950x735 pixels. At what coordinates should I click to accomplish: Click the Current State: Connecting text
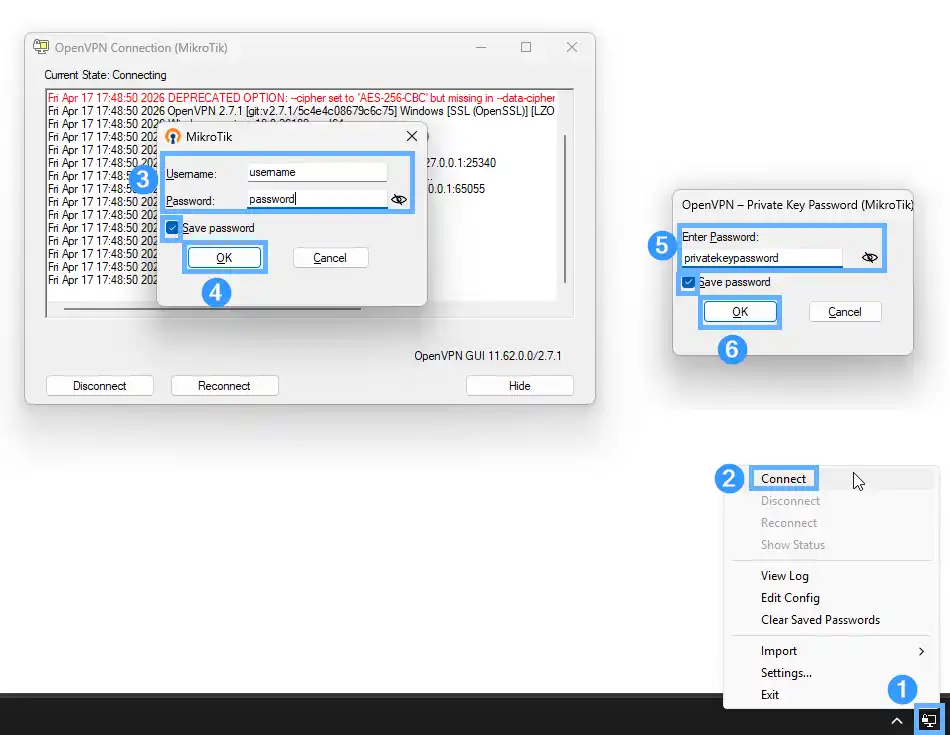click(x=105, y=75)
